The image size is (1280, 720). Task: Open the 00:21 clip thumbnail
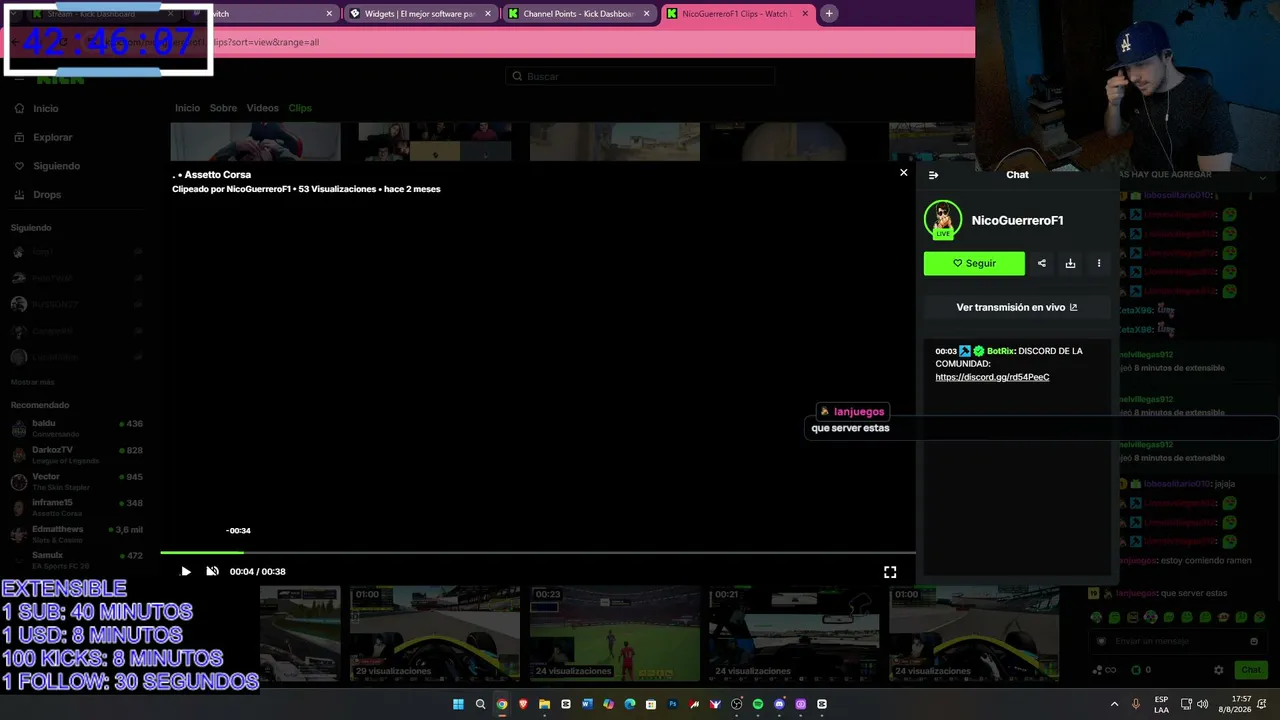795,633
